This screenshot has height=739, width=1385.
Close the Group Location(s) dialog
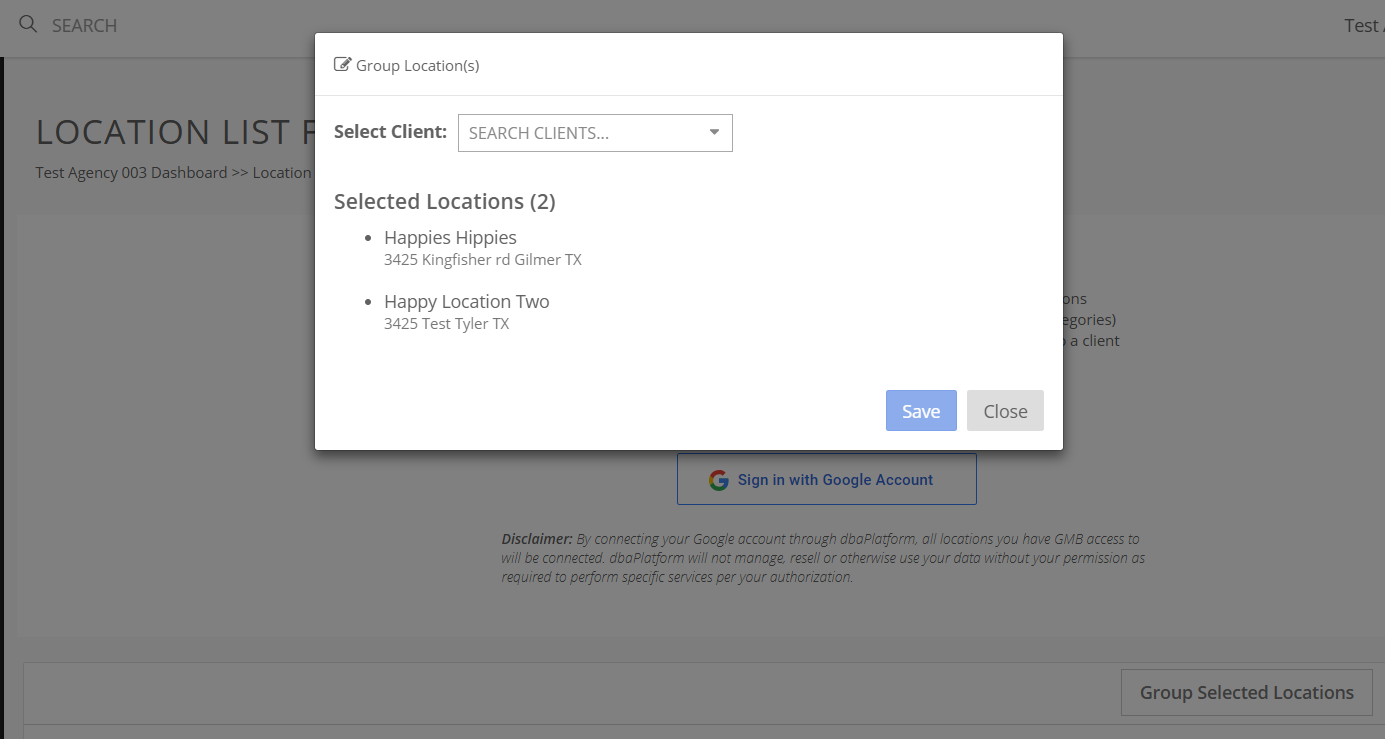pos(1004,411)
